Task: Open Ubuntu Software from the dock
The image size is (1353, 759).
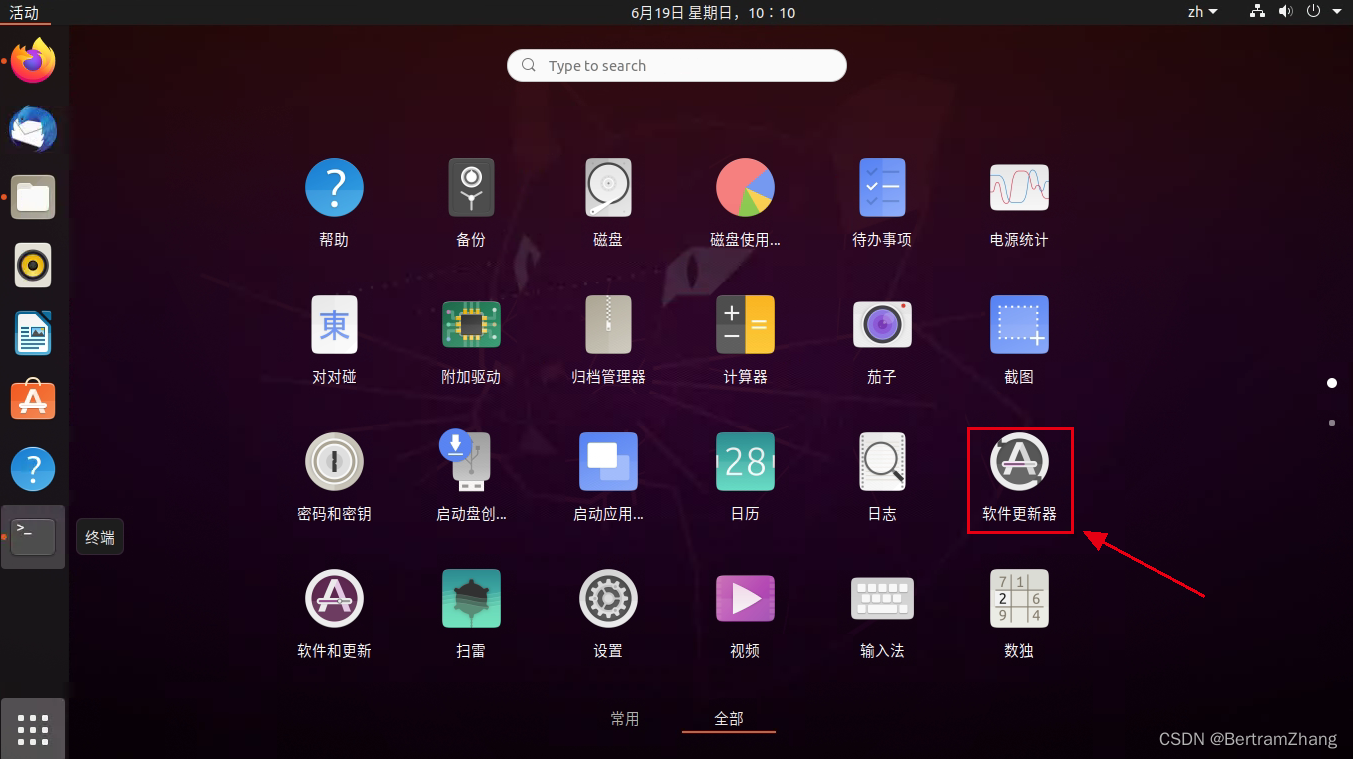Action: [x=33, y=400]
